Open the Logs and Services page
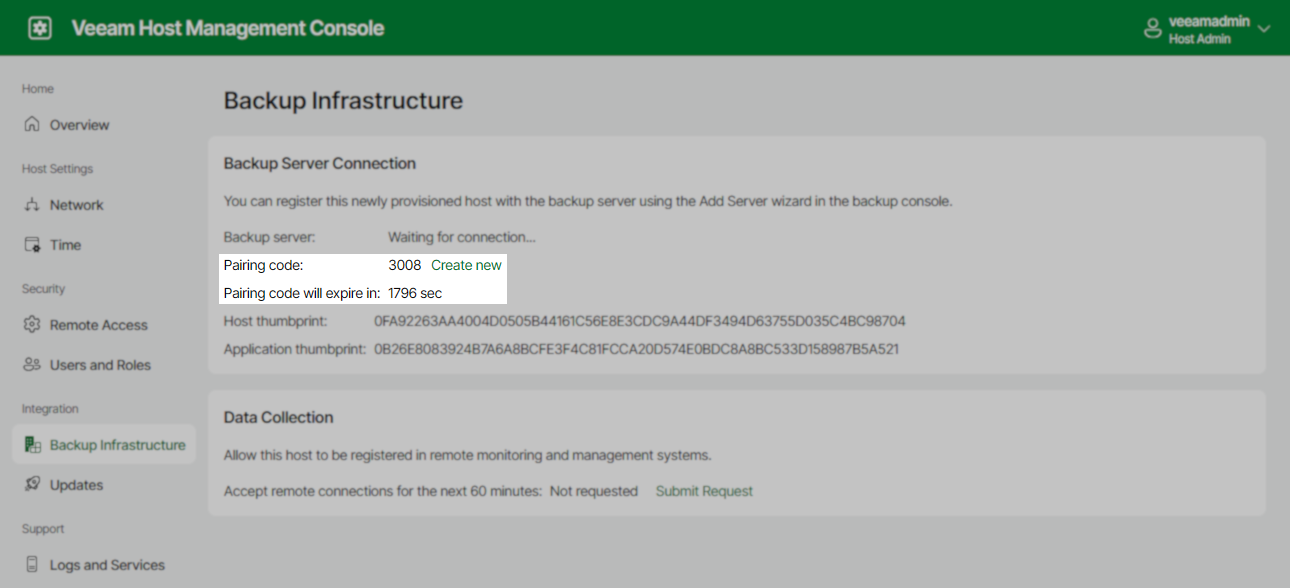 click(x=107, y=564)
